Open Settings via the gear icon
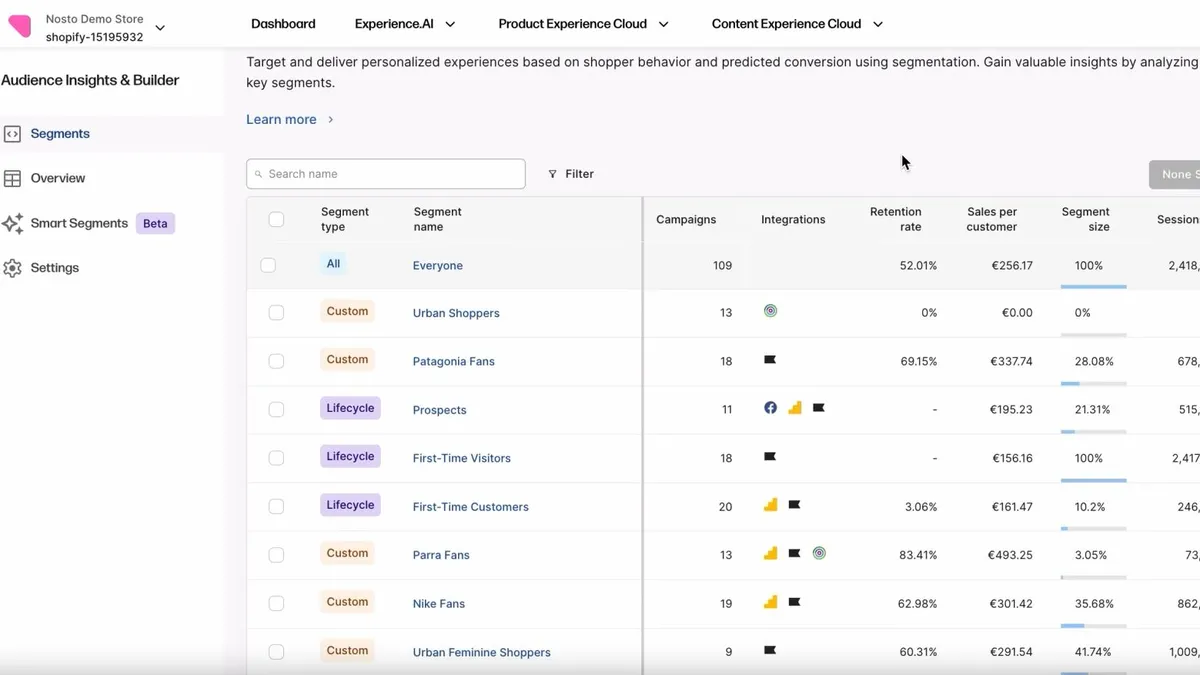1200x675 pixels. (x=12, y=268)
